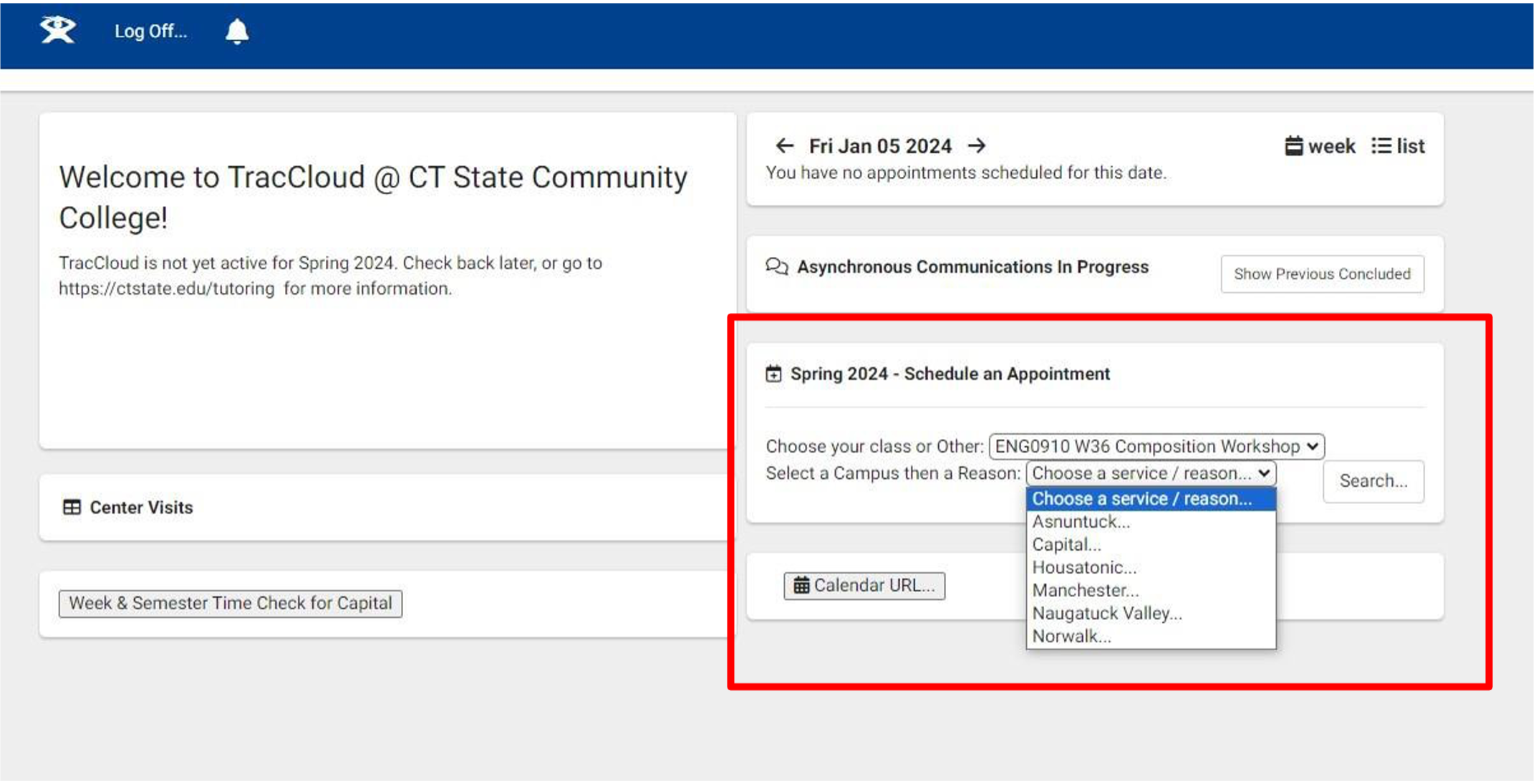Click the asynchronous communications chat icon
Viewport: 1536px width, 784px height.
point(778,266)
